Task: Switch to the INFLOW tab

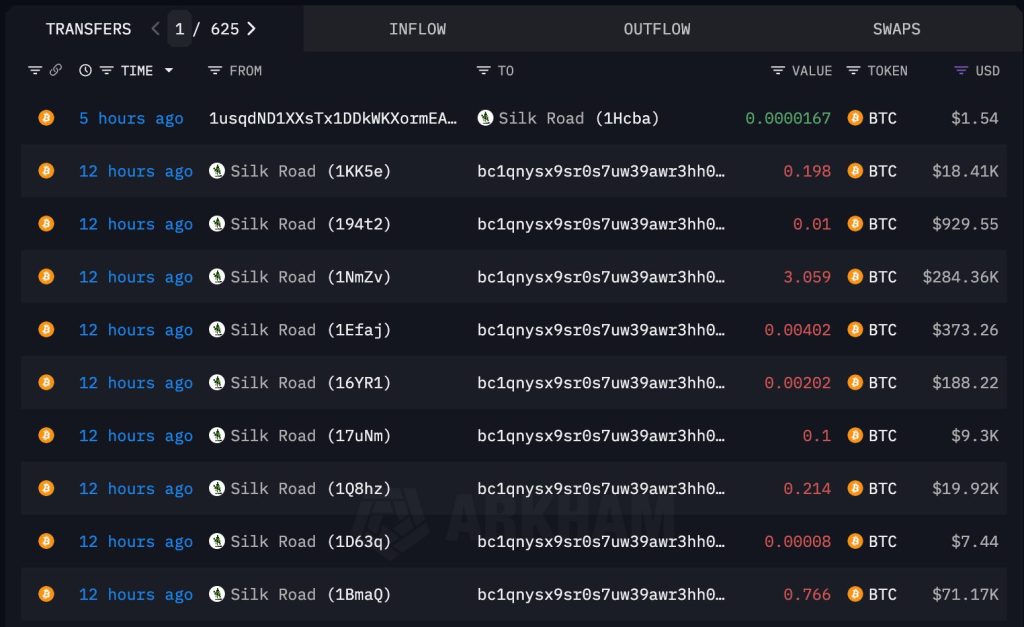Action: [417, 29]
